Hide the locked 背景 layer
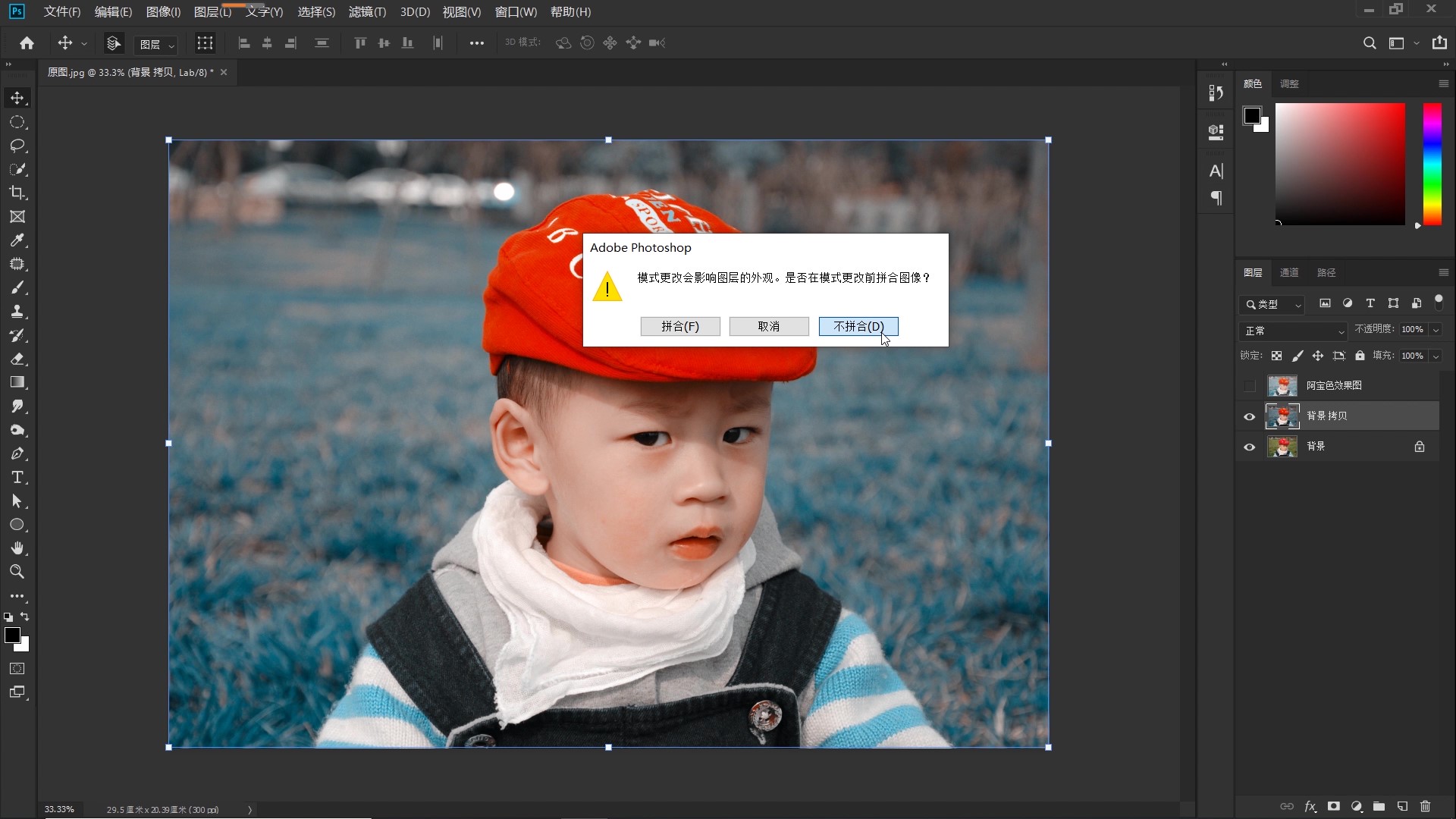The width and height of the screenshot is (1456, 819). pos(1249,447)
